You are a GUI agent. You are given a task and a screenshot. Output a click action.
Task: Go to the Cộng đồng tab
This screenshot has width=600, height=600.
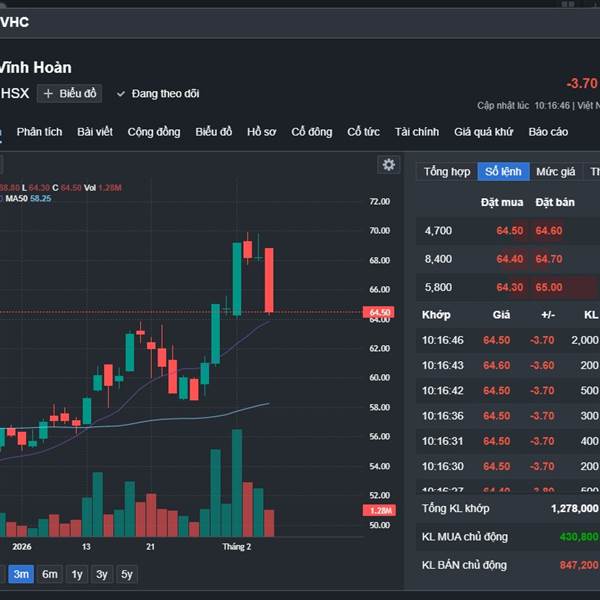pyautogui.click(x=154, y=132)
